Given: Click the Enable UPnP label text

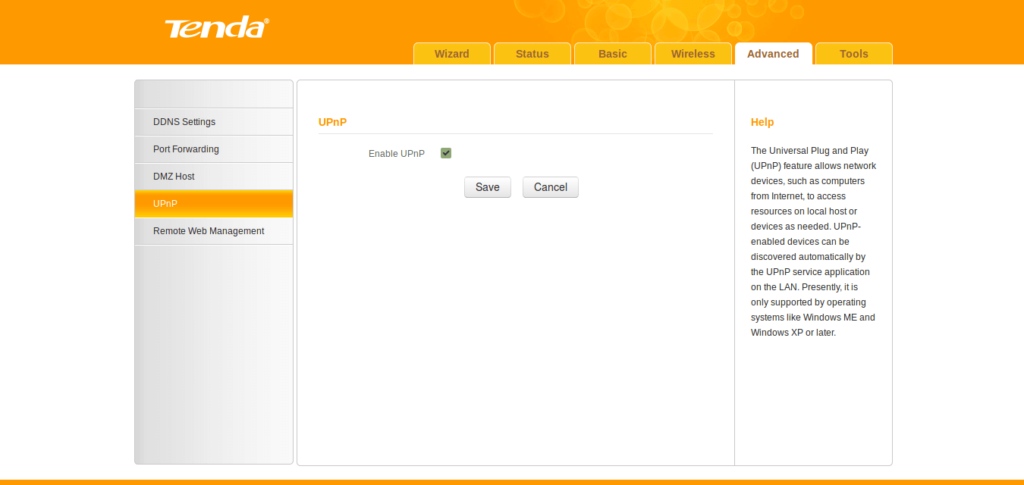Looking at the screenshot, I should (x=396, y=154).
